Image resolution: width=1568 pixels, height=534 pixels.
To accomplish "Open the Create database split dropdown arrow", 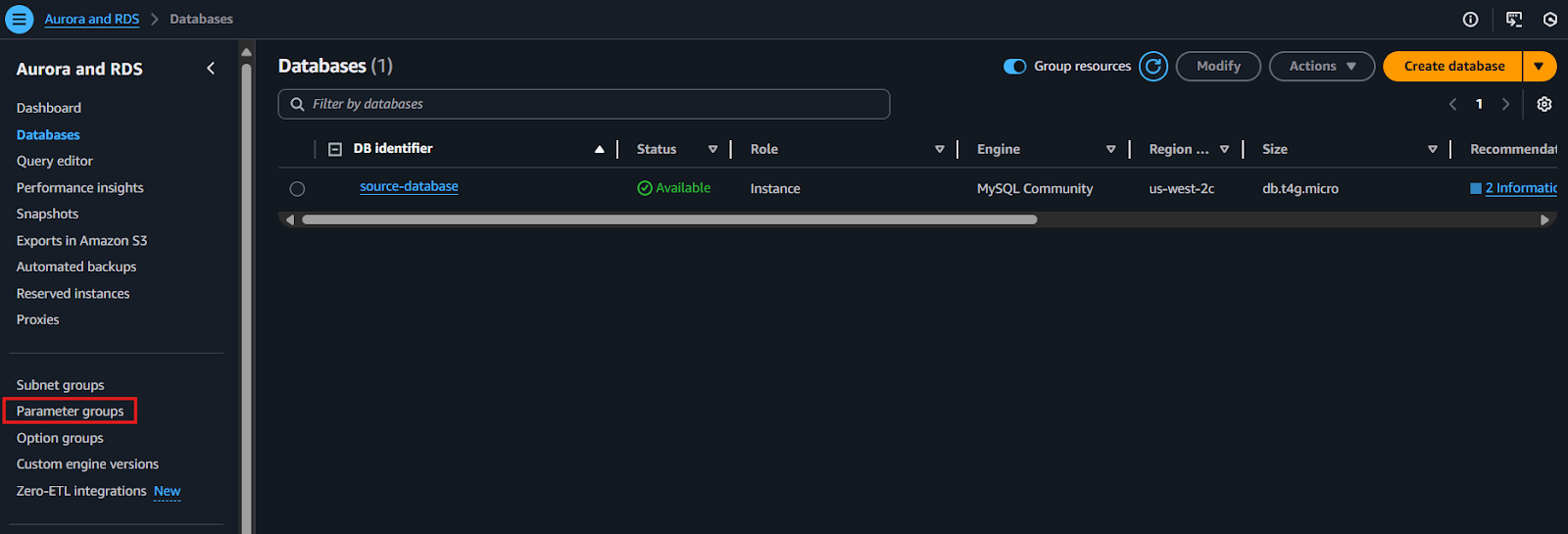I will click(x=1540, y=67).
